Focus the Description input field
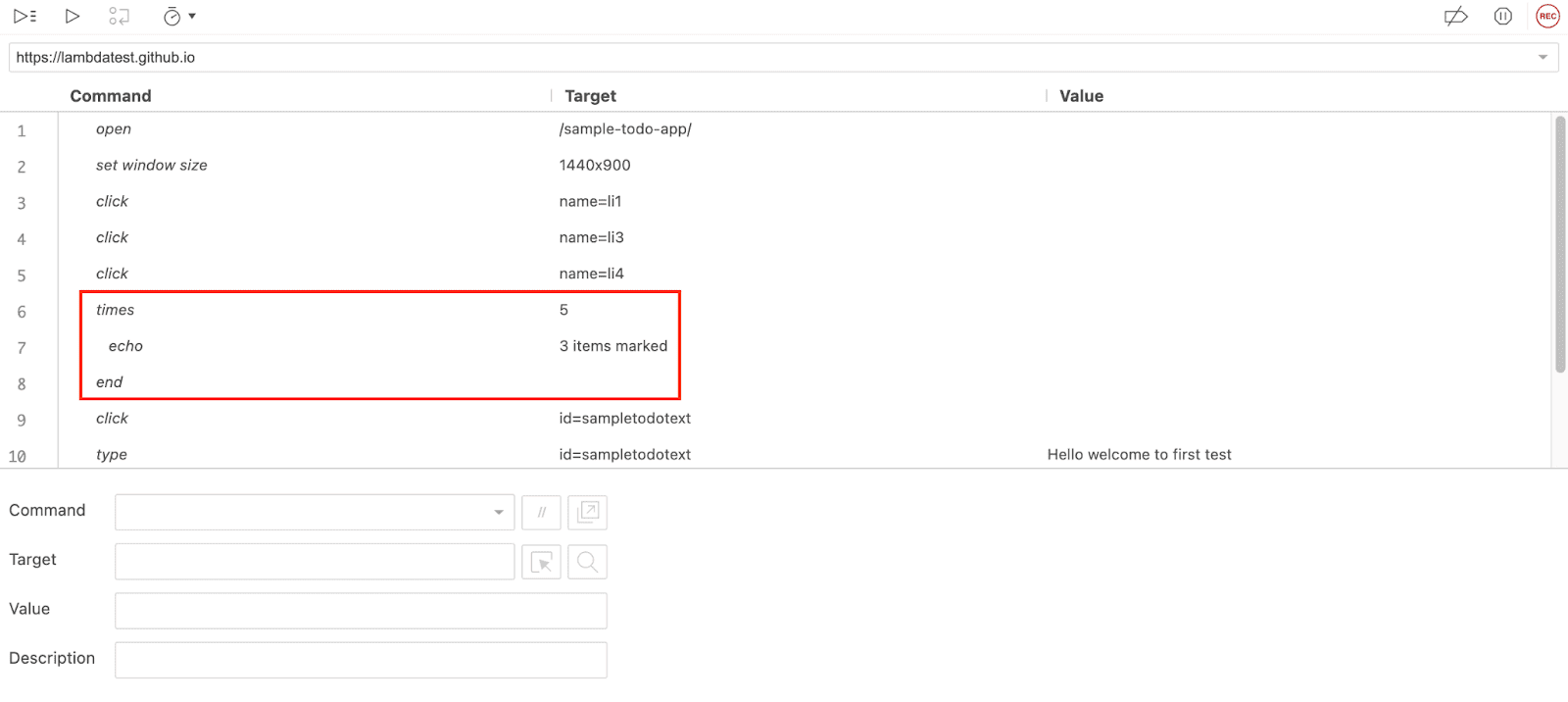 (x=361, y=660)
